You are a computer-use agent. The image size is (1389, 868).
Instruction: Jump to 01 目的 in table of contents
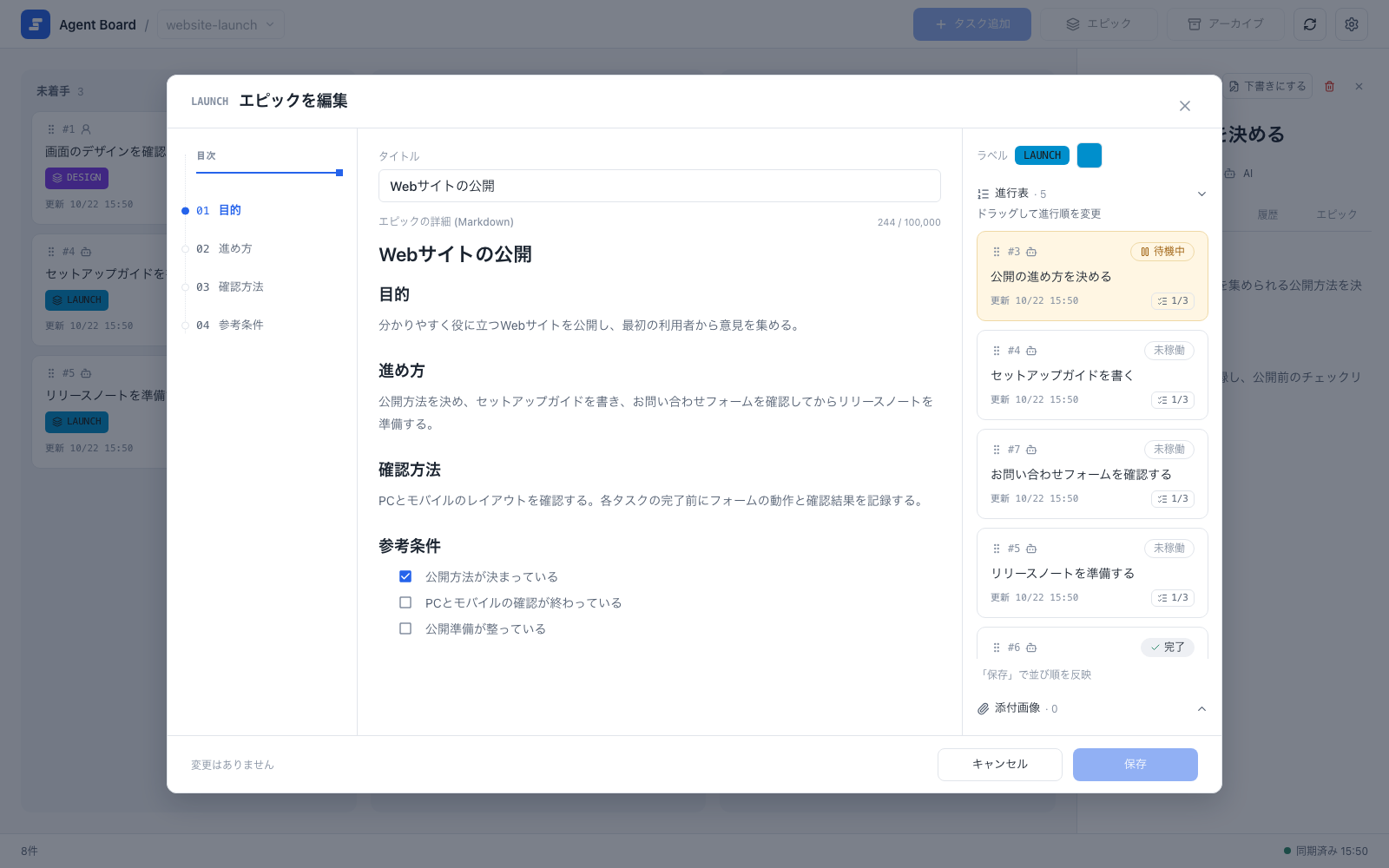(219, 210)
